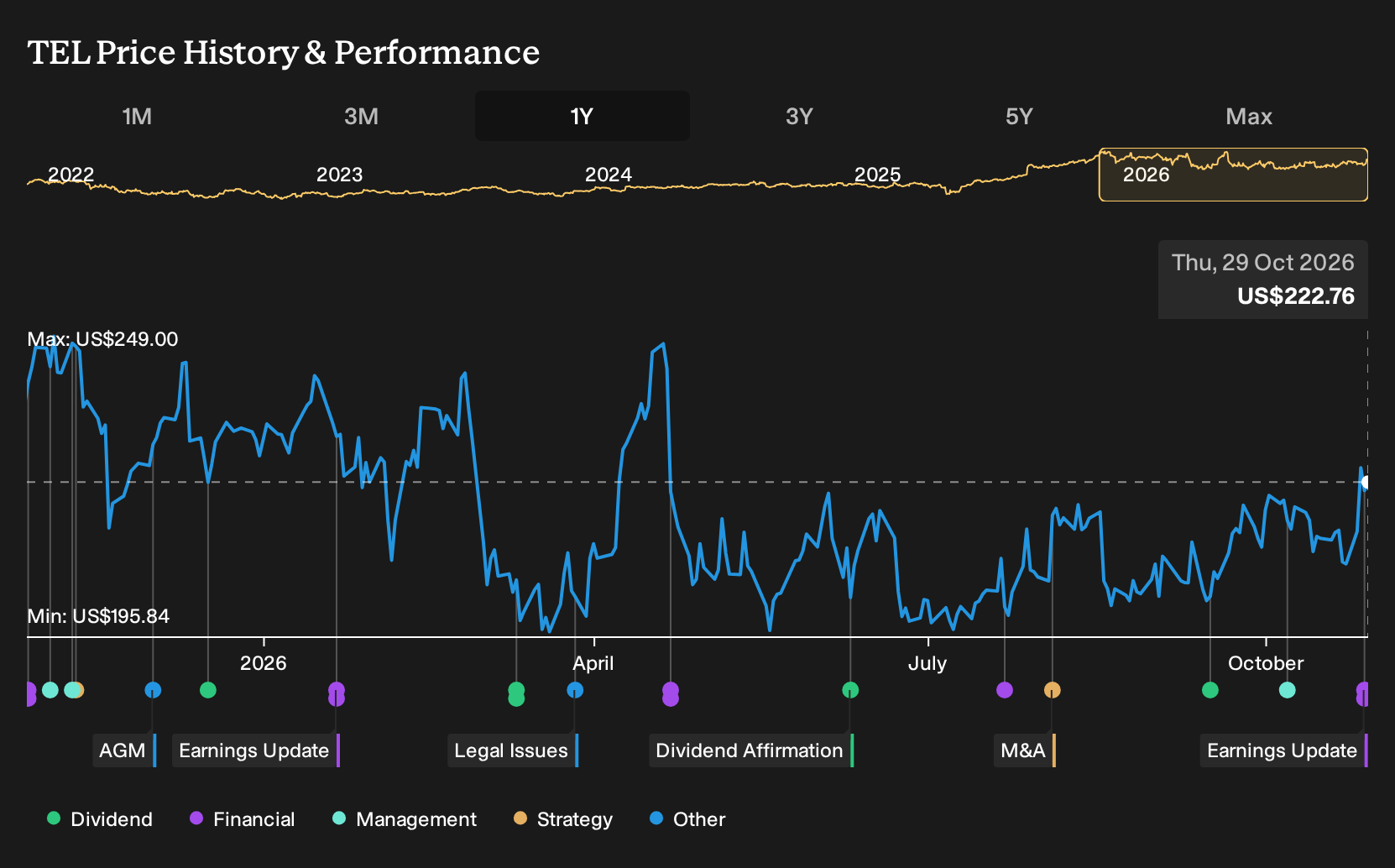The image size is (1395, 868).
Task: Toggle the Strategy legend filter
Action: pyautogui.click(x=563, y=819)
